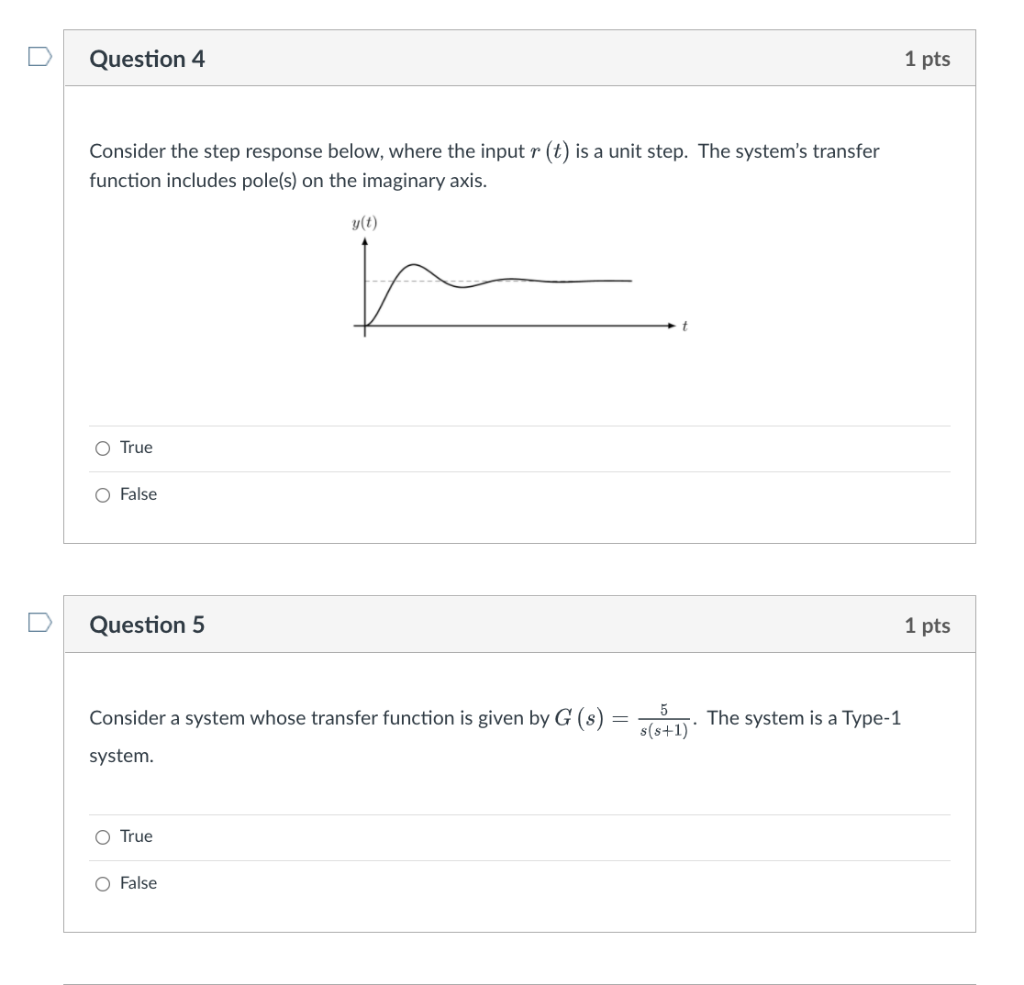
Task: Flag Question 5 for review
Action: click(40, 622)
